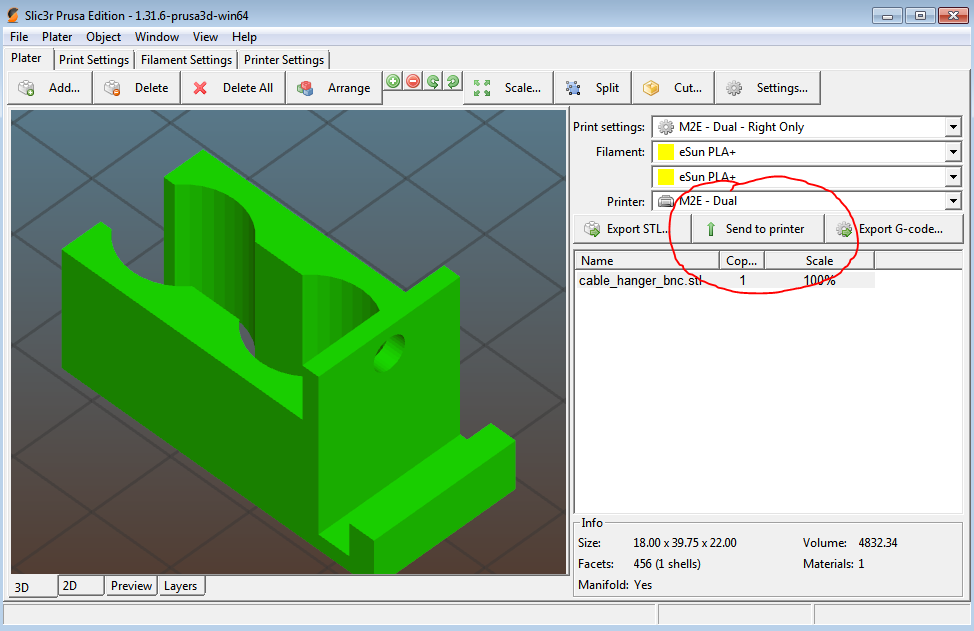Click the Export G-code... button

coord(893,229)
